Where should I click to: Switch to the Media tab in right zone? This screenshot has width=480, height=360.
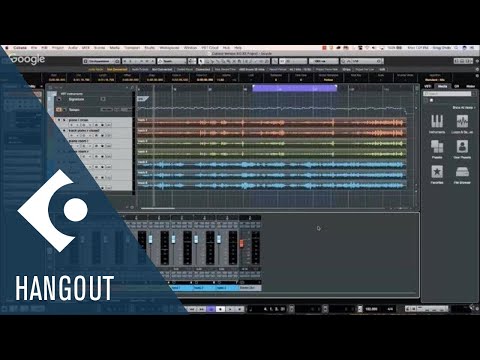tap(442, 86)
